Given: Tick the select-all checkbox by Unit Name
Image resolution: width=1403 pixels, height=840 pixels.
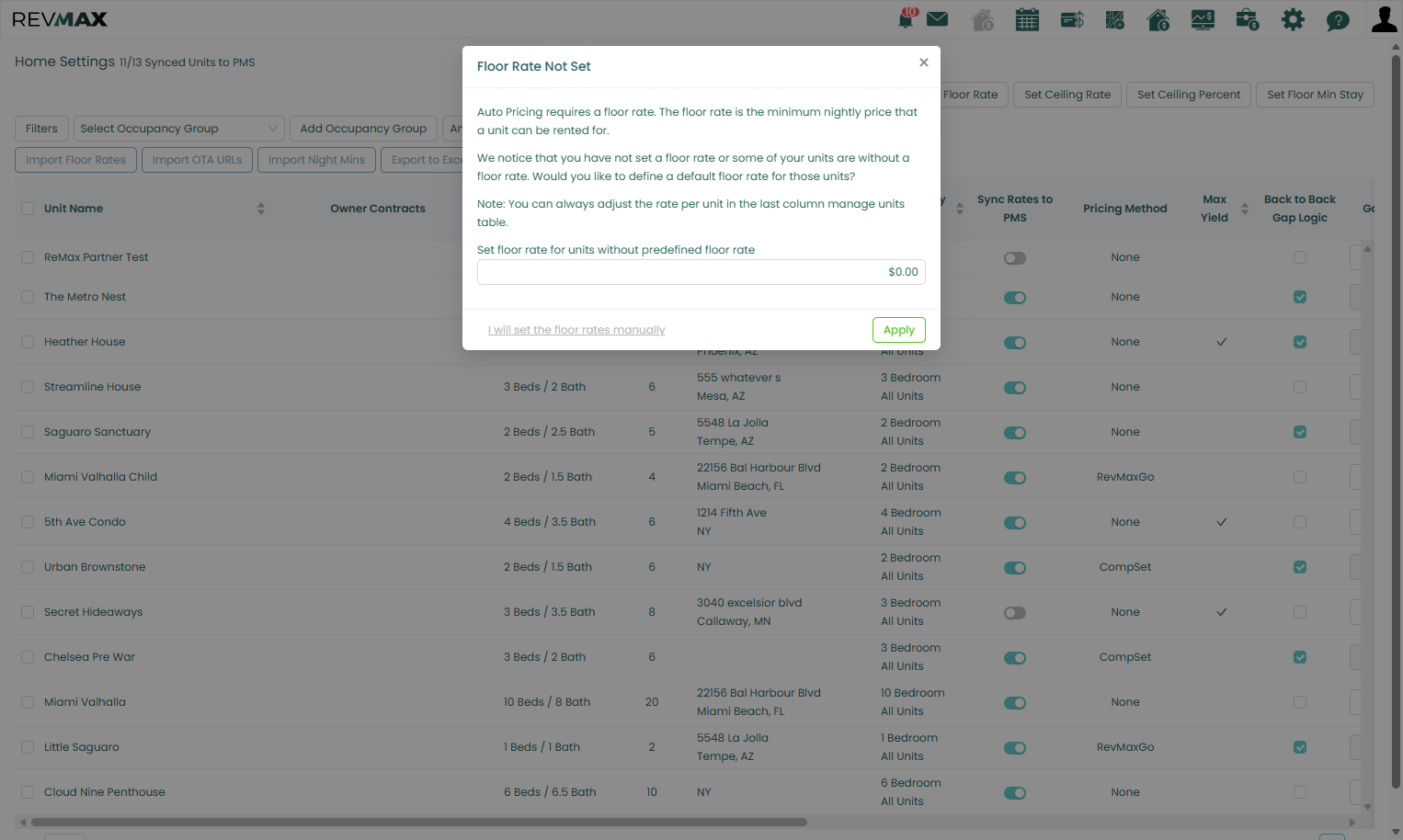Looking at the screenshot, I should pos(28,209).
